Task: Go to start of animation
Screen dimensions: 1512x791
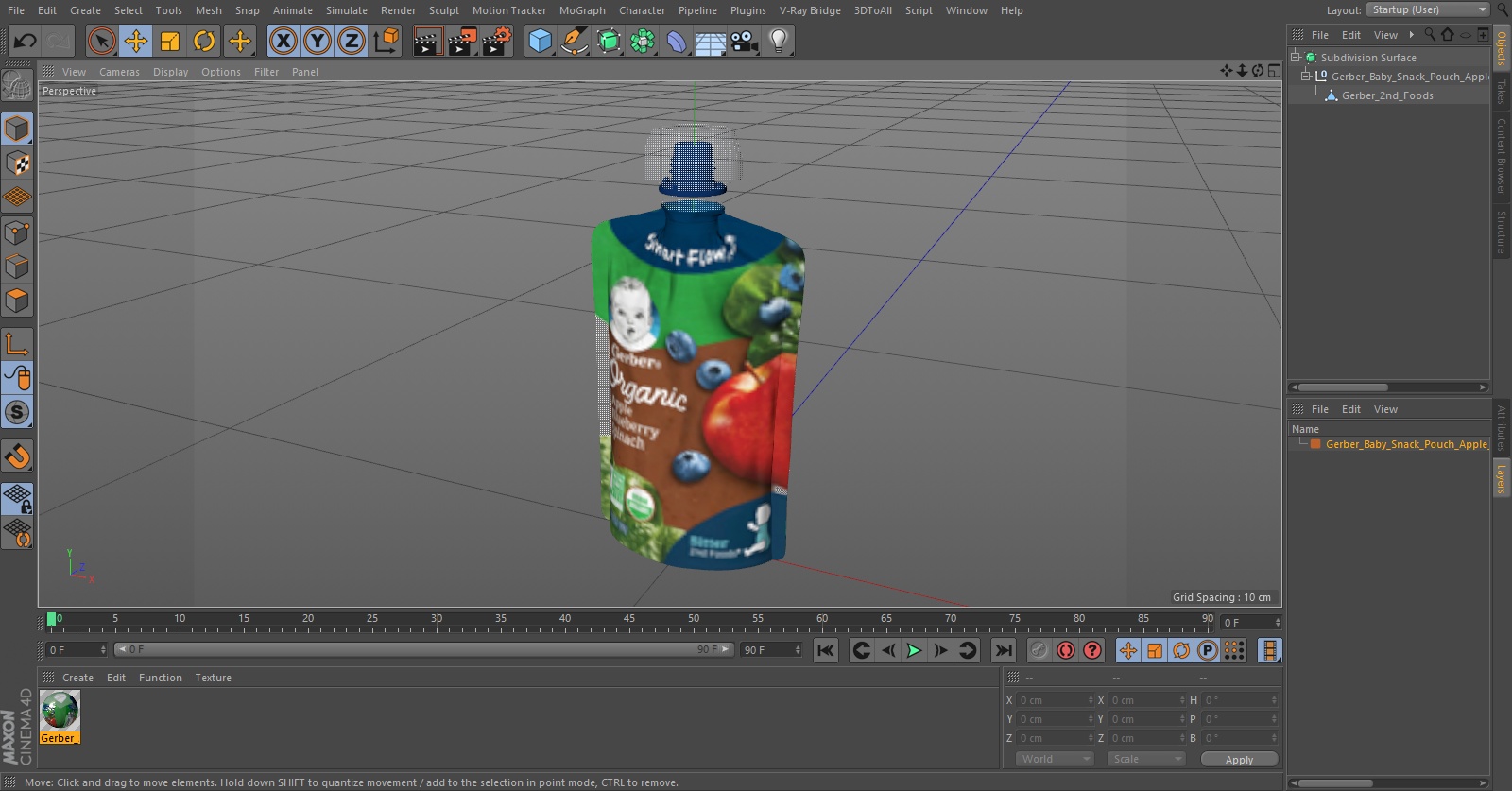Action: click(x=826, y=650)
